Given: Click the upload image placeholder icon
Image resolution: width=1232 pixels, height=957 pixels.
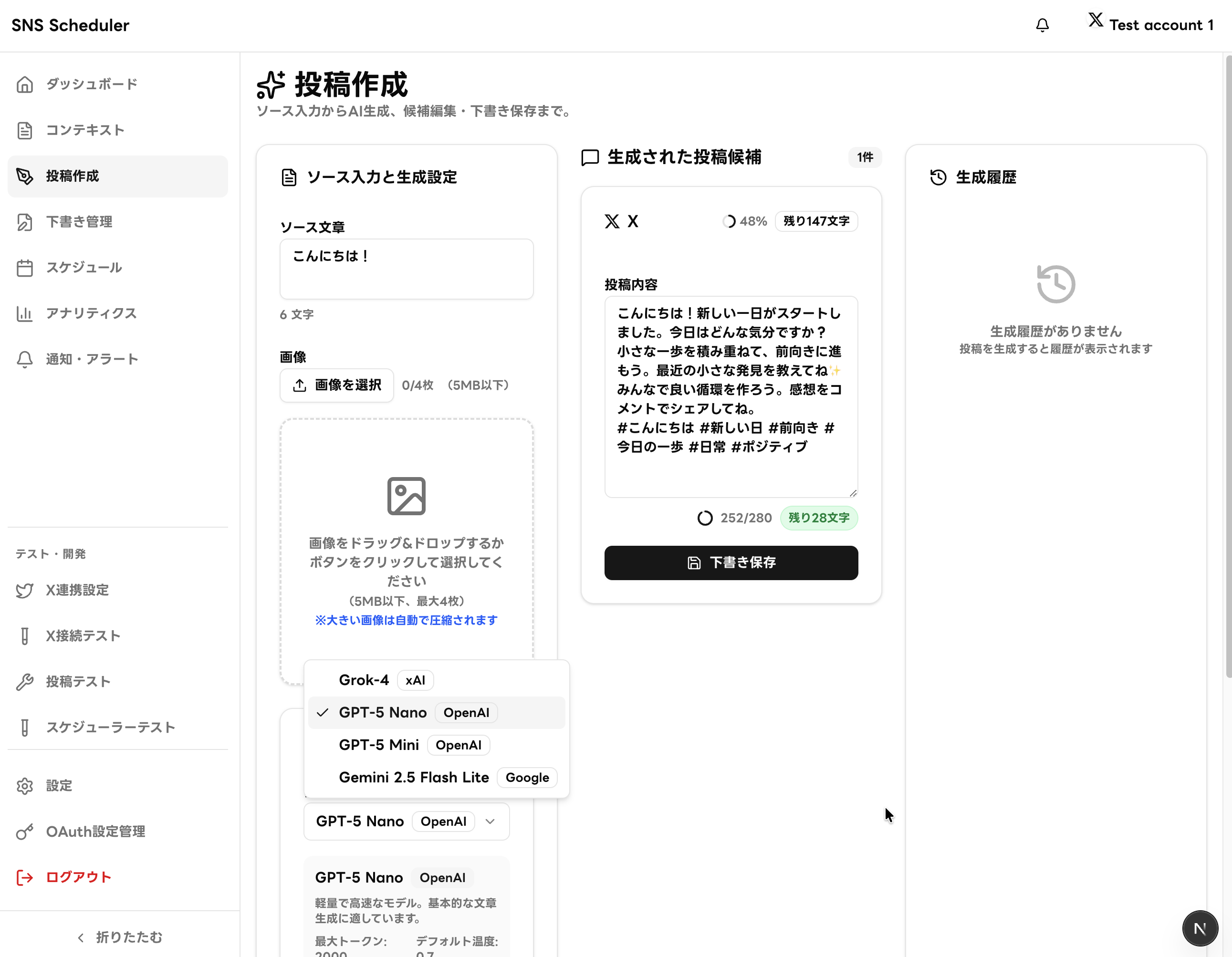Looking at the screenshot, I should click(406, 496).
